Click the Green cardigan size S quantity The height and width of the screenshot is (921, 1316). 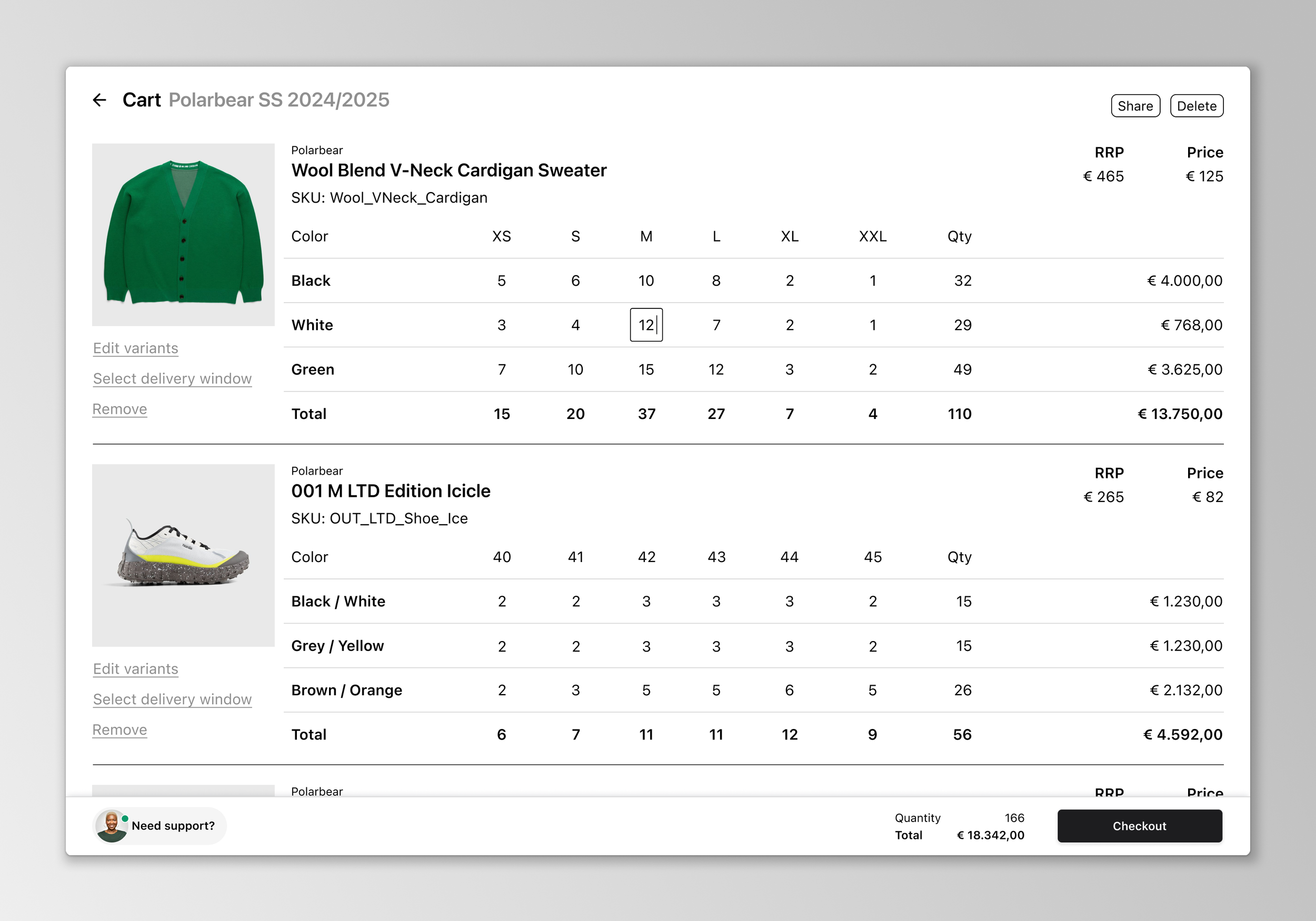575,369
